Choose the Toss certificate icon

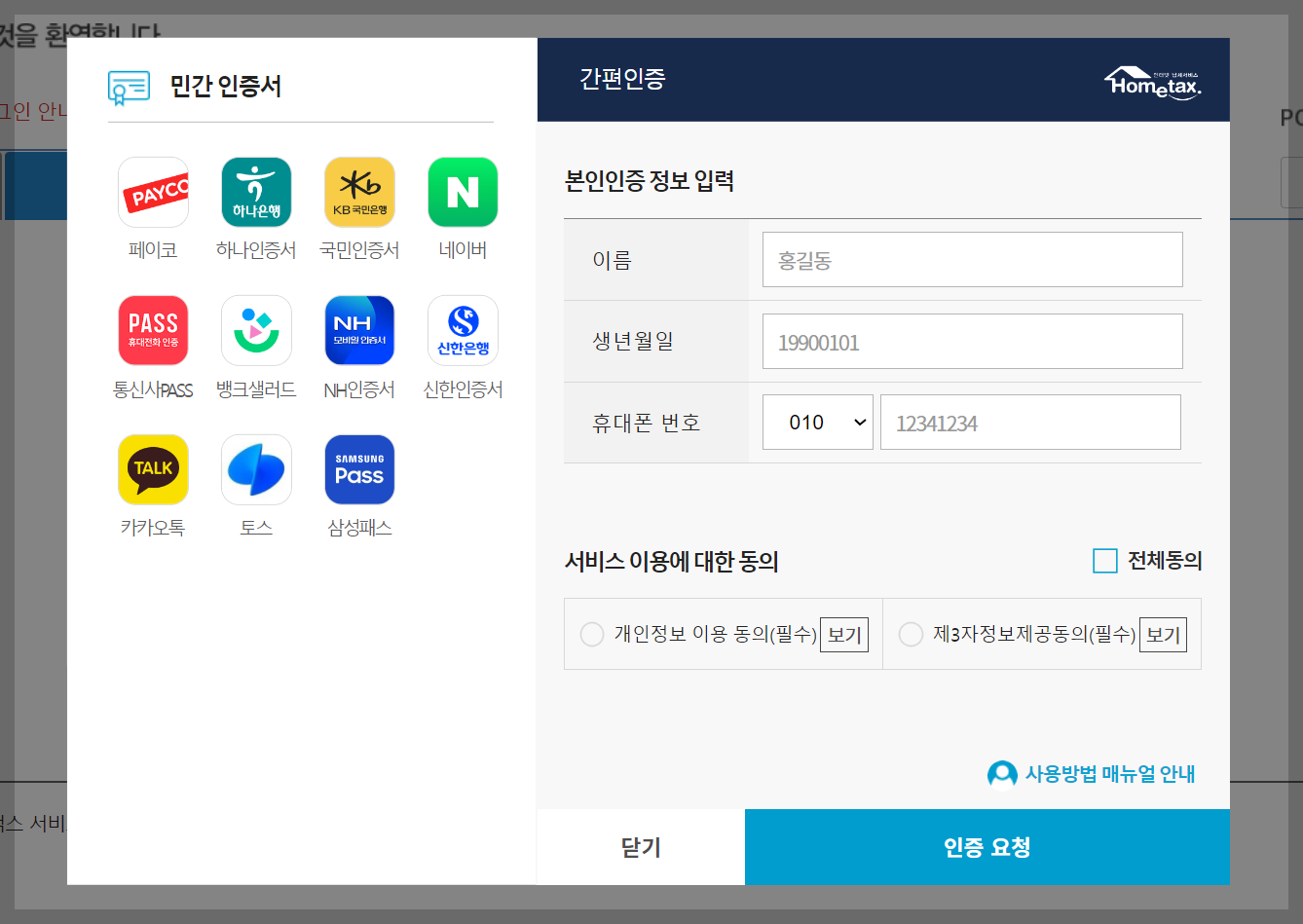[256, 469]
